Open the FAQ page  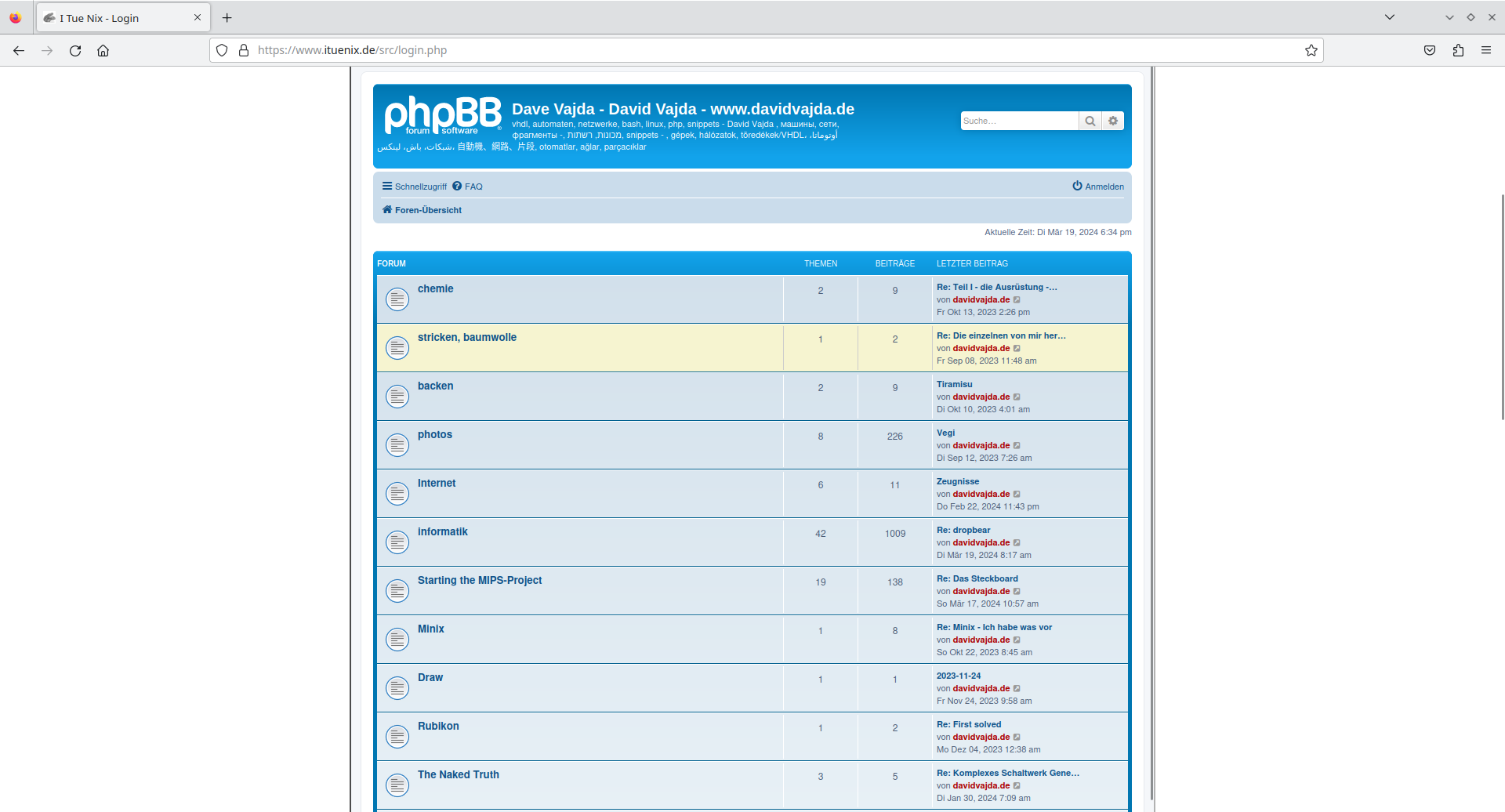point(468,187)
